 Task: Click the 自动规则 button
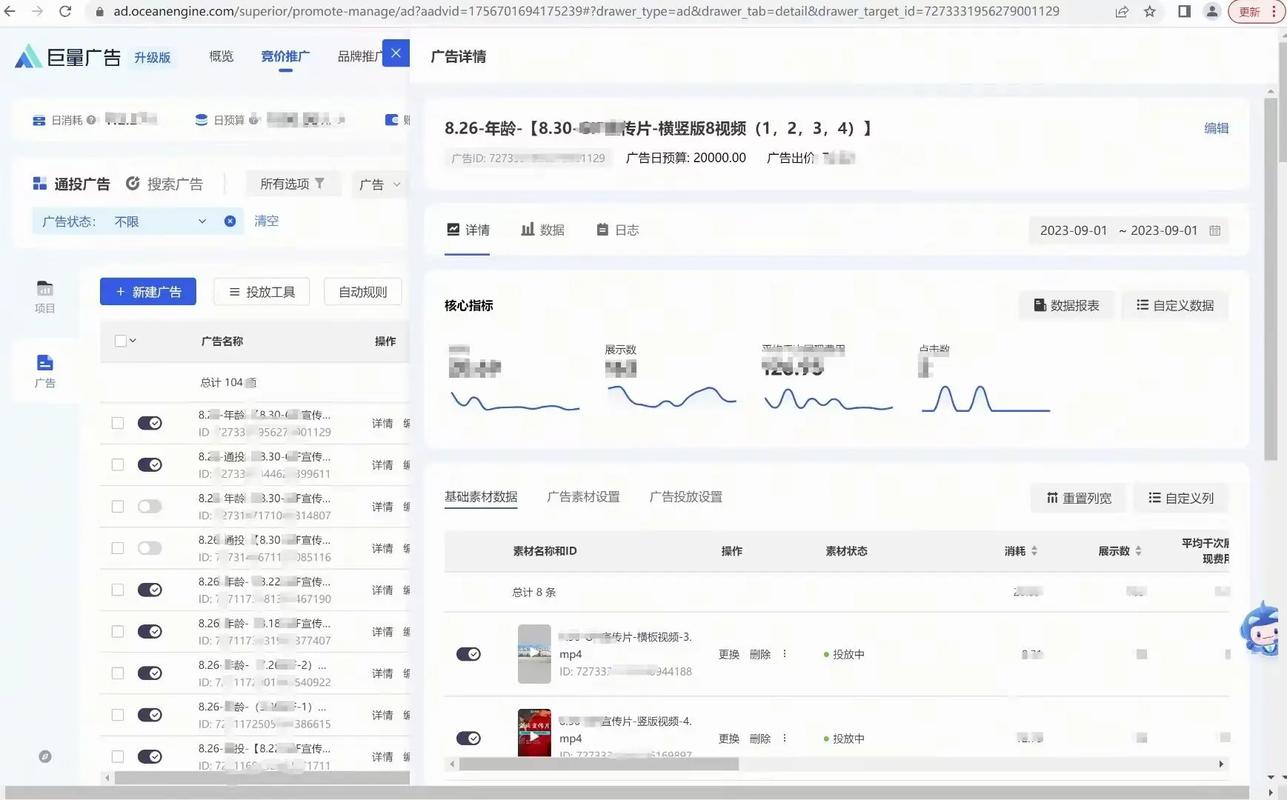coord(363,292)
